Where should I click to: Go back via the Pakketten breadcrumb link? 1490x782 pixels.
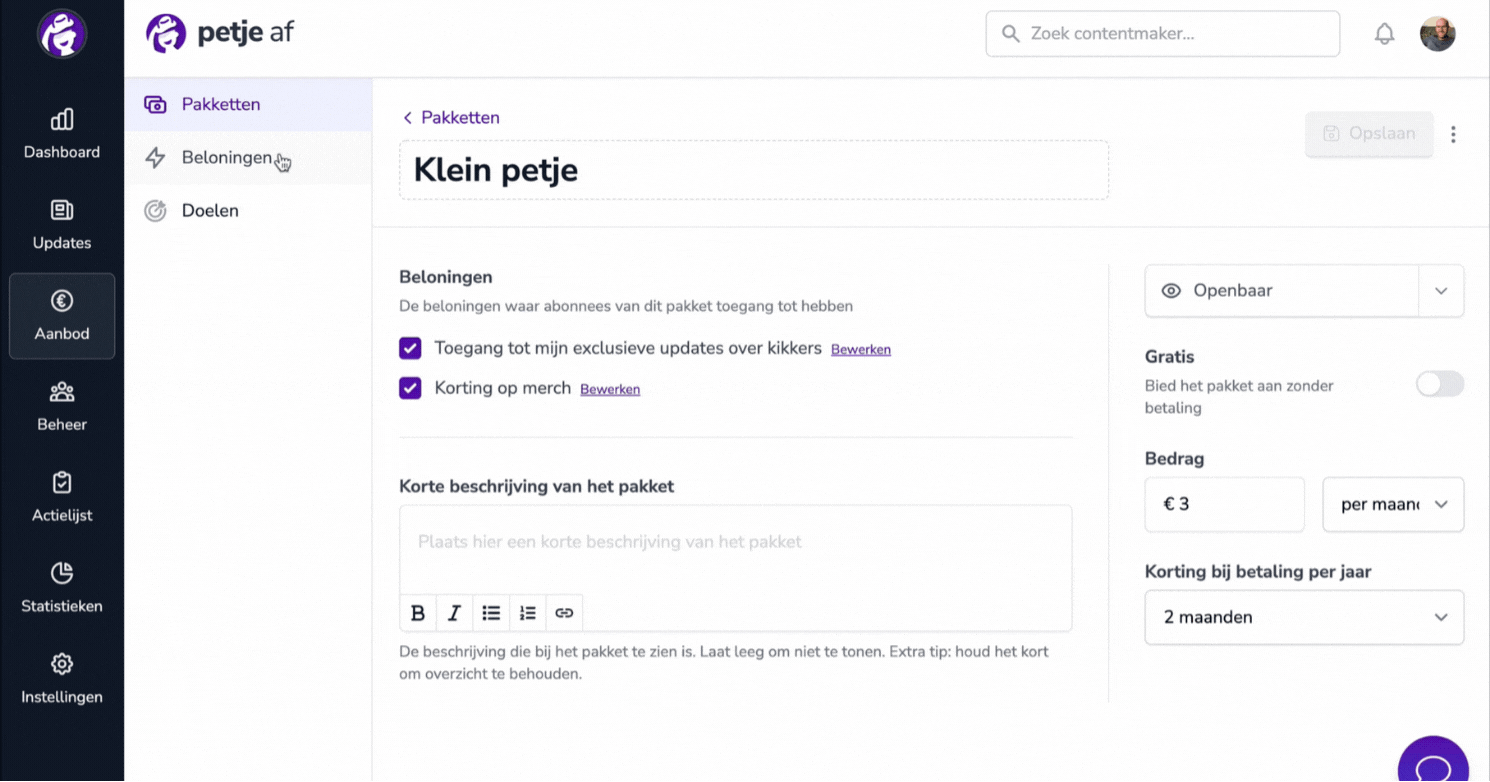(450, 118)
